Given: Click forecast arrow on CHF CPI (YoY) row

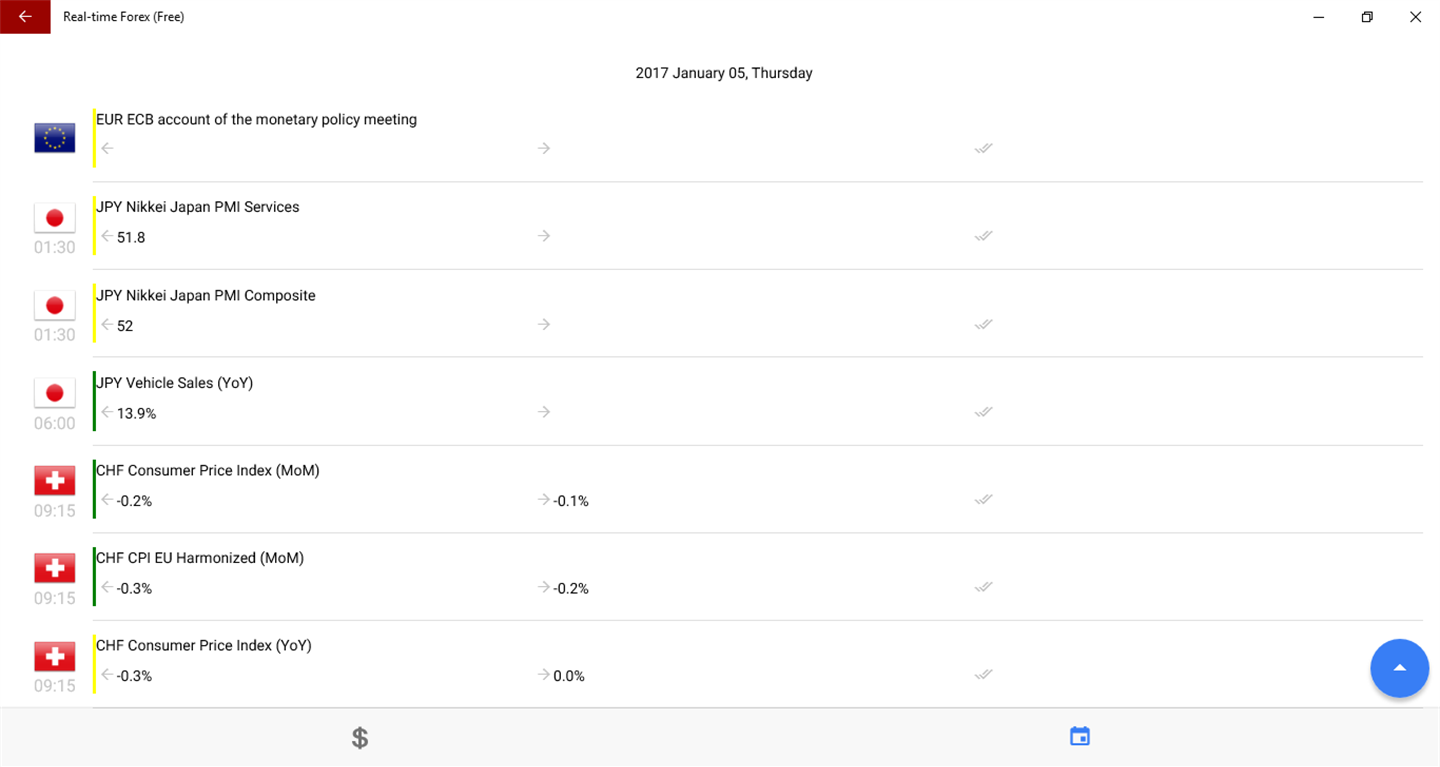Looking at the screenshot, I should point(544,675).
